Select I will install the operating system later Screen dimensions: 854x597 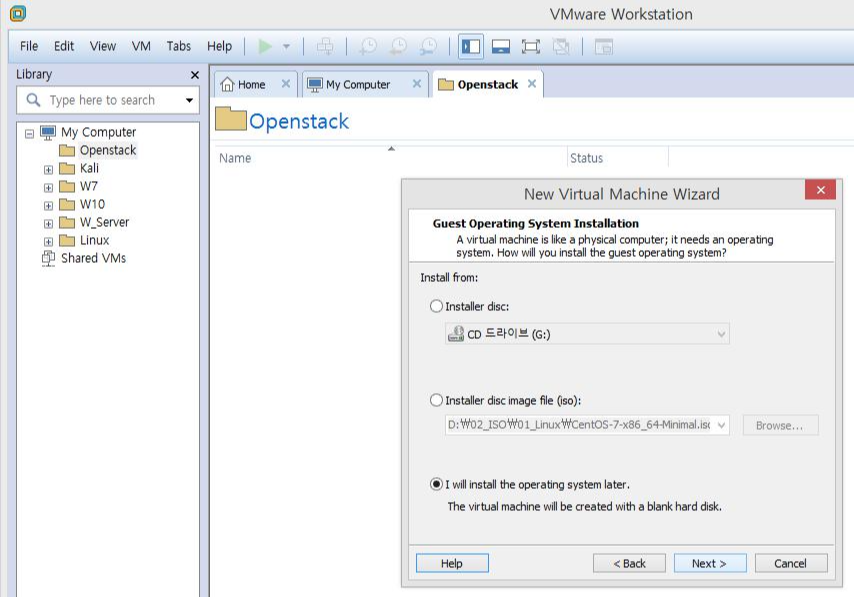click(436, 484)
